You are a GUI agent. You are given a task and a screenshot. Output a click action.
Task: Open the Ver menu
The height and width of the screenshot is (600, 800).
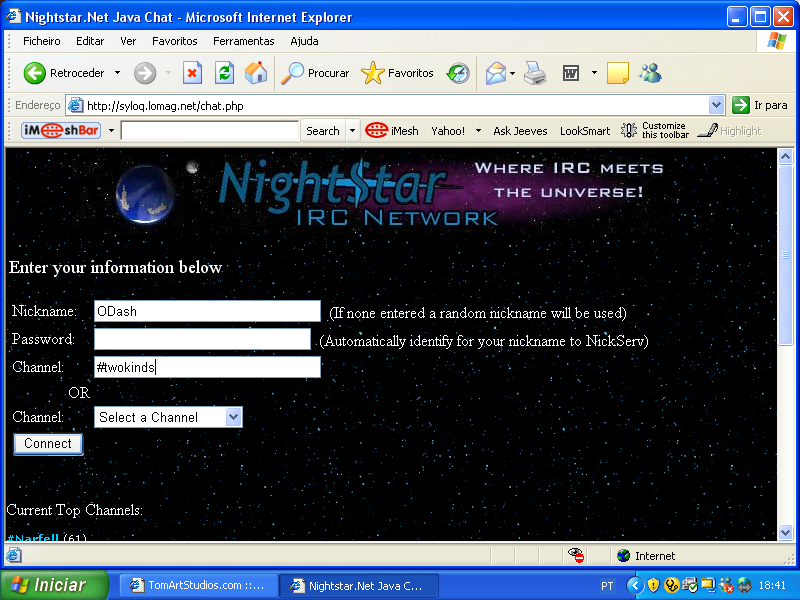(128, 41)
